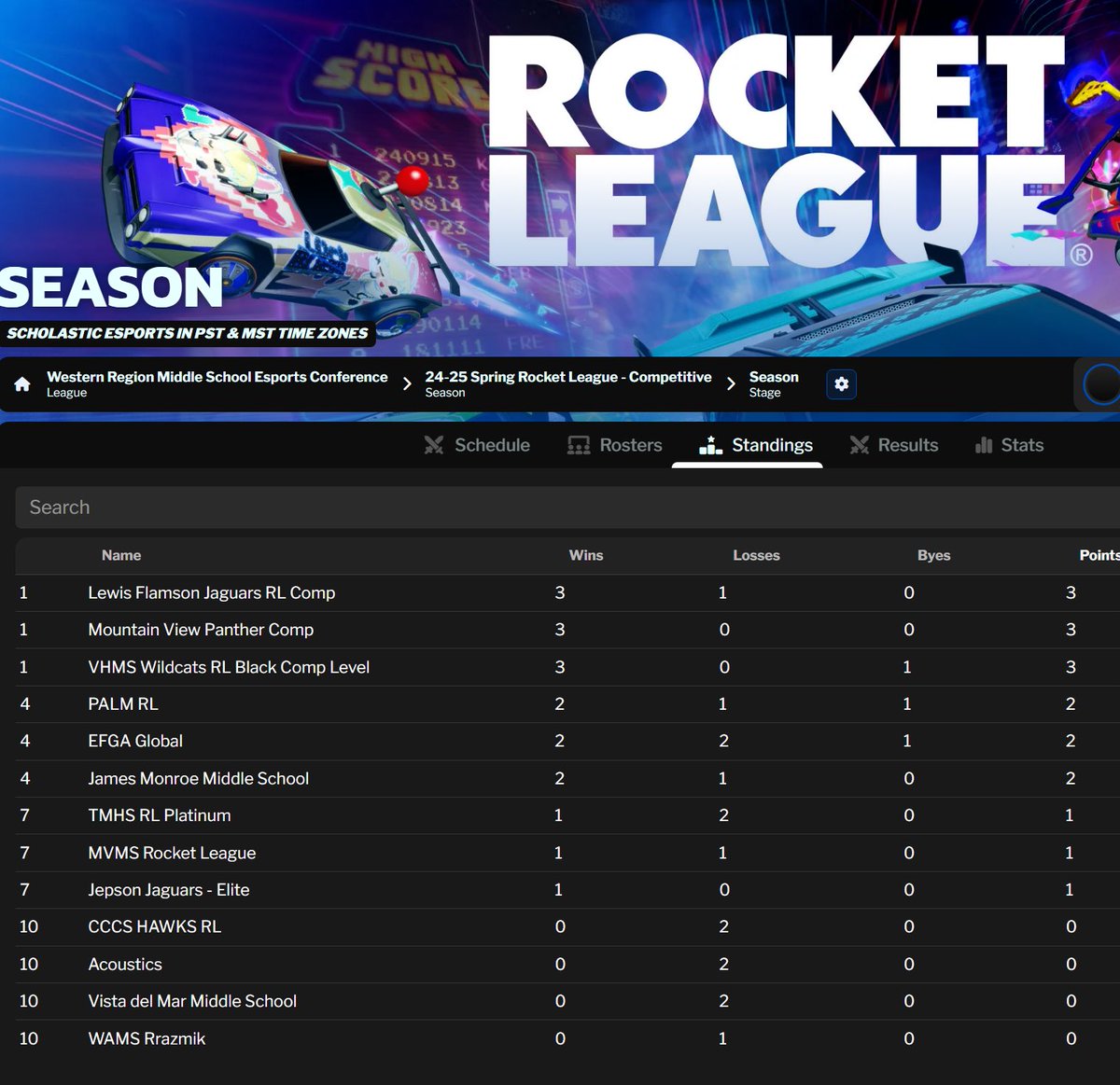Open MVMS Rocket League team
The image size is (1120, 1085).
(172, 853)
